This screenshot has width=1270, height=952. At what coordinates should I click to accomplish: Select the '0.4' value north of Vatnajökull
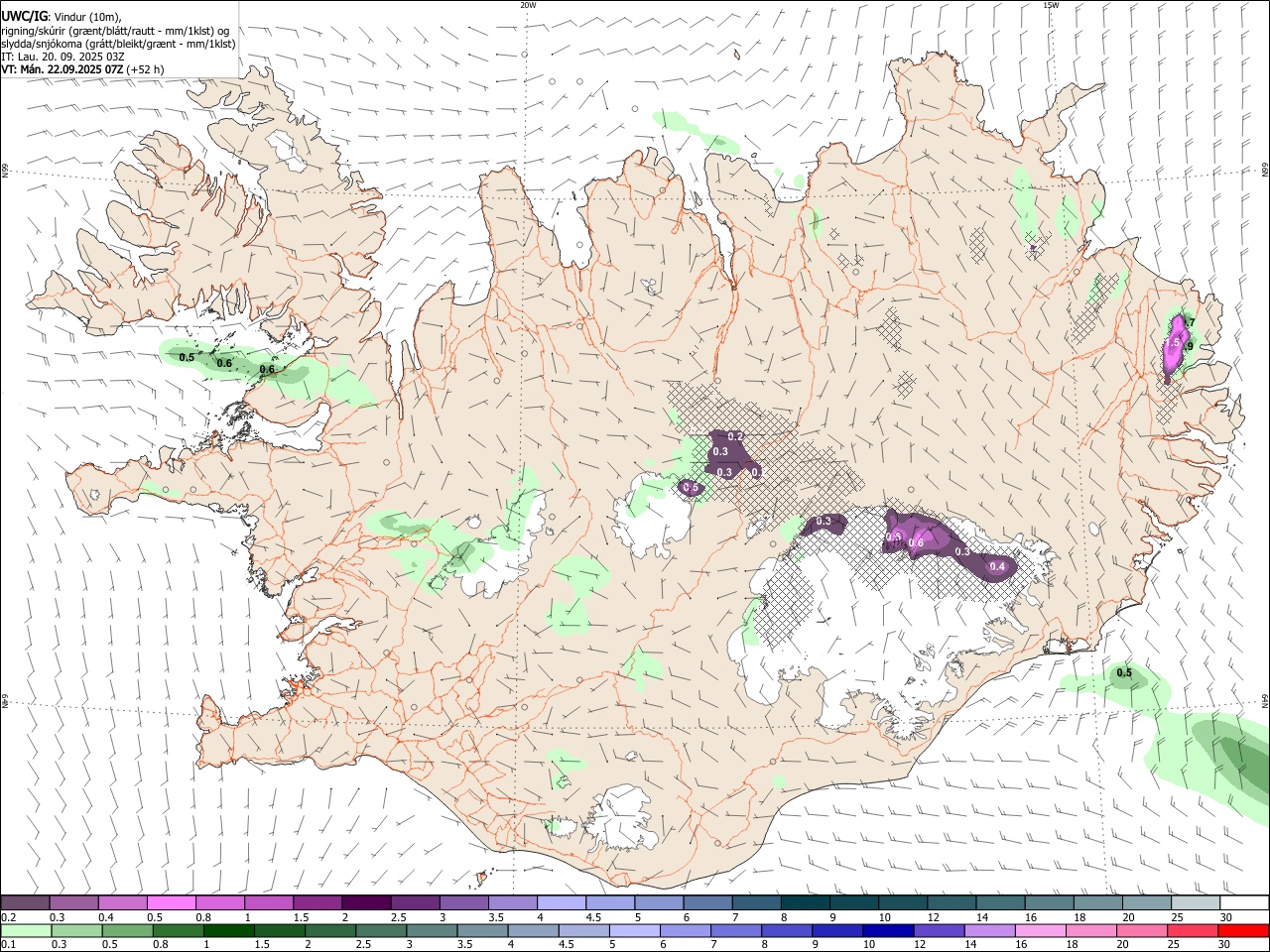pos(998,566)
